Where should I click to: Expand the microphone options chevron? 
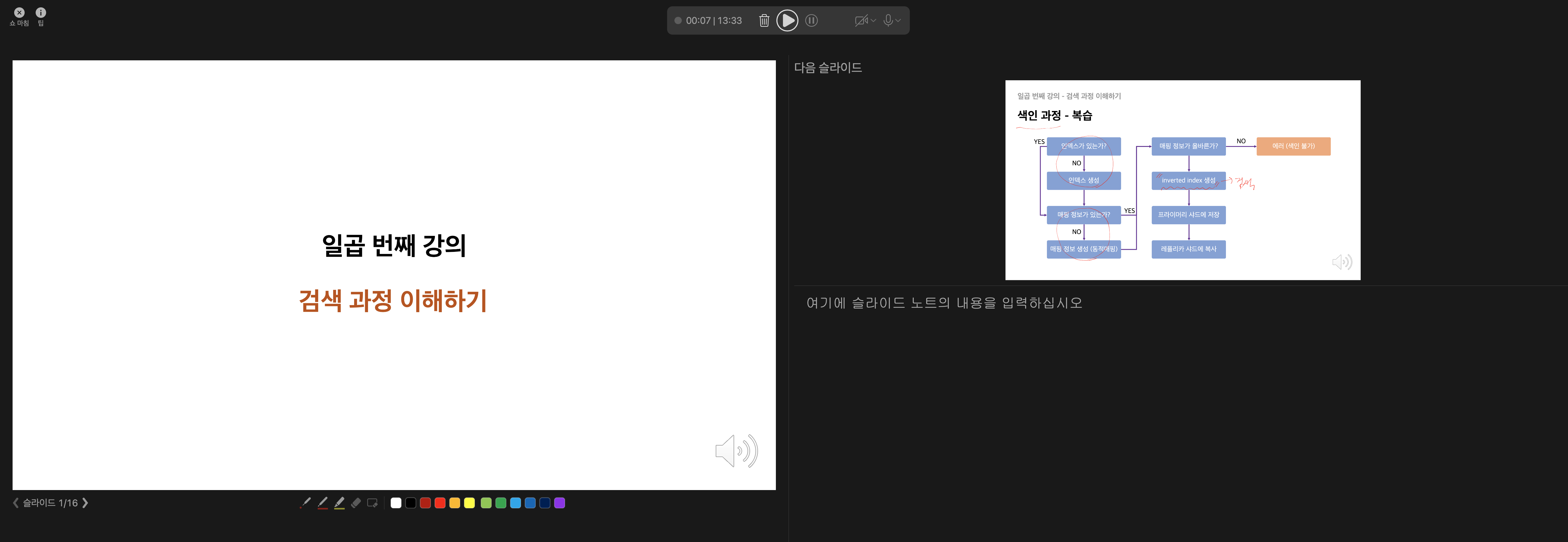[899, 21]
